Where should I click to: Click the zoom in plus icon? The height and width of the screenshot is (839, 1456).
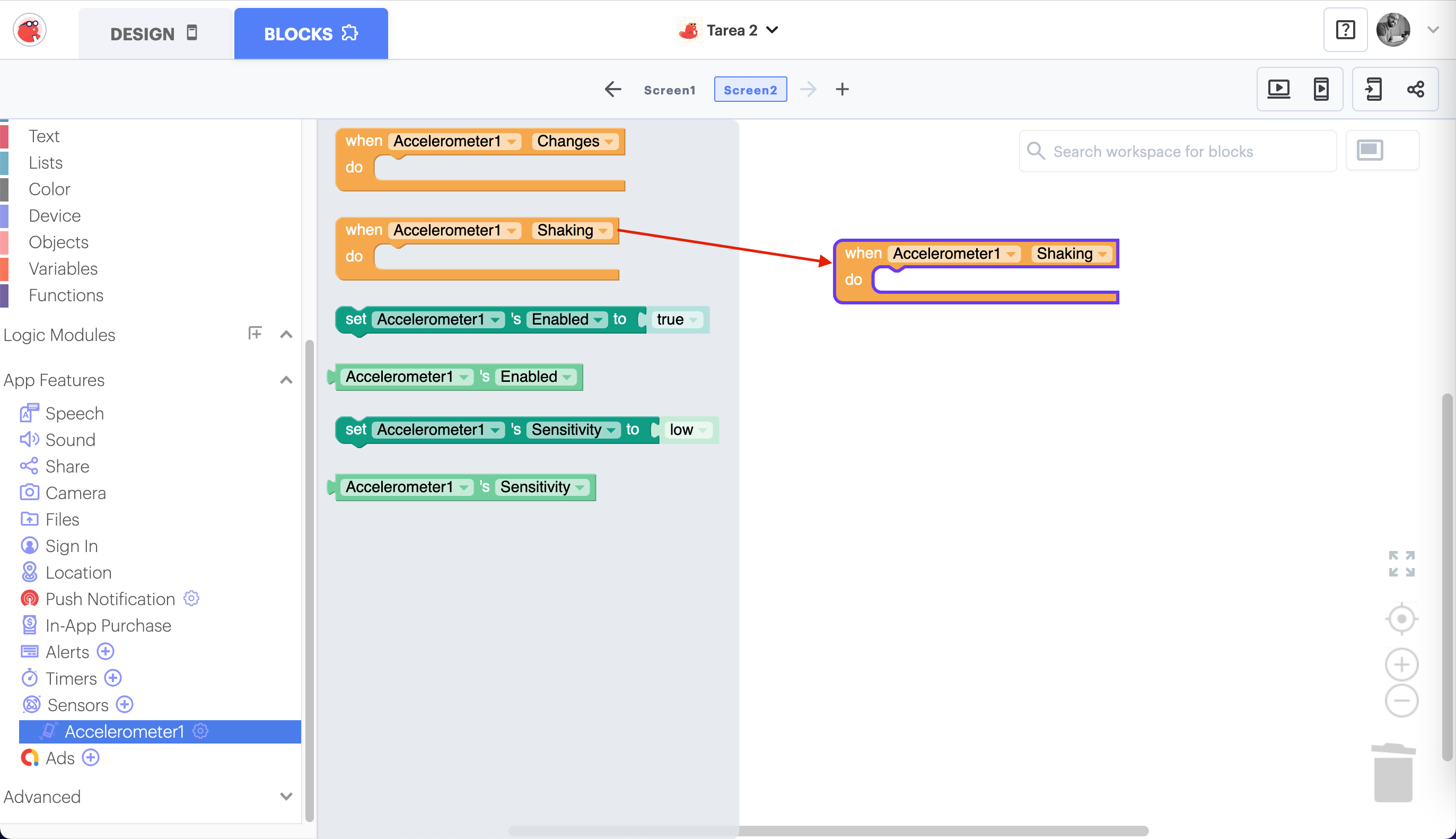point(1401,665)
